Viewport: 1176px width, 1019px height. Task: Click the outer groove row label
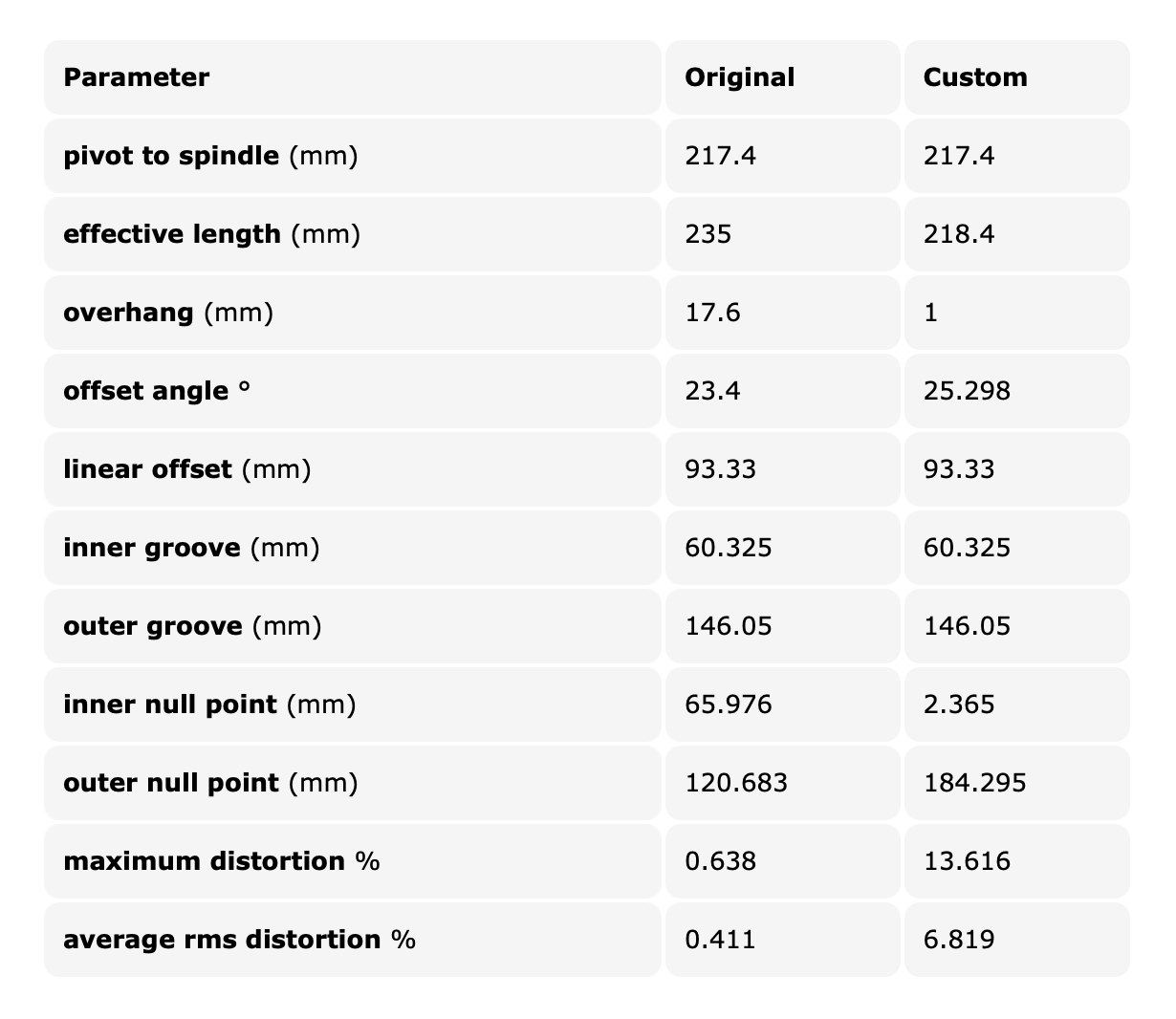click(x=192, y=626)
